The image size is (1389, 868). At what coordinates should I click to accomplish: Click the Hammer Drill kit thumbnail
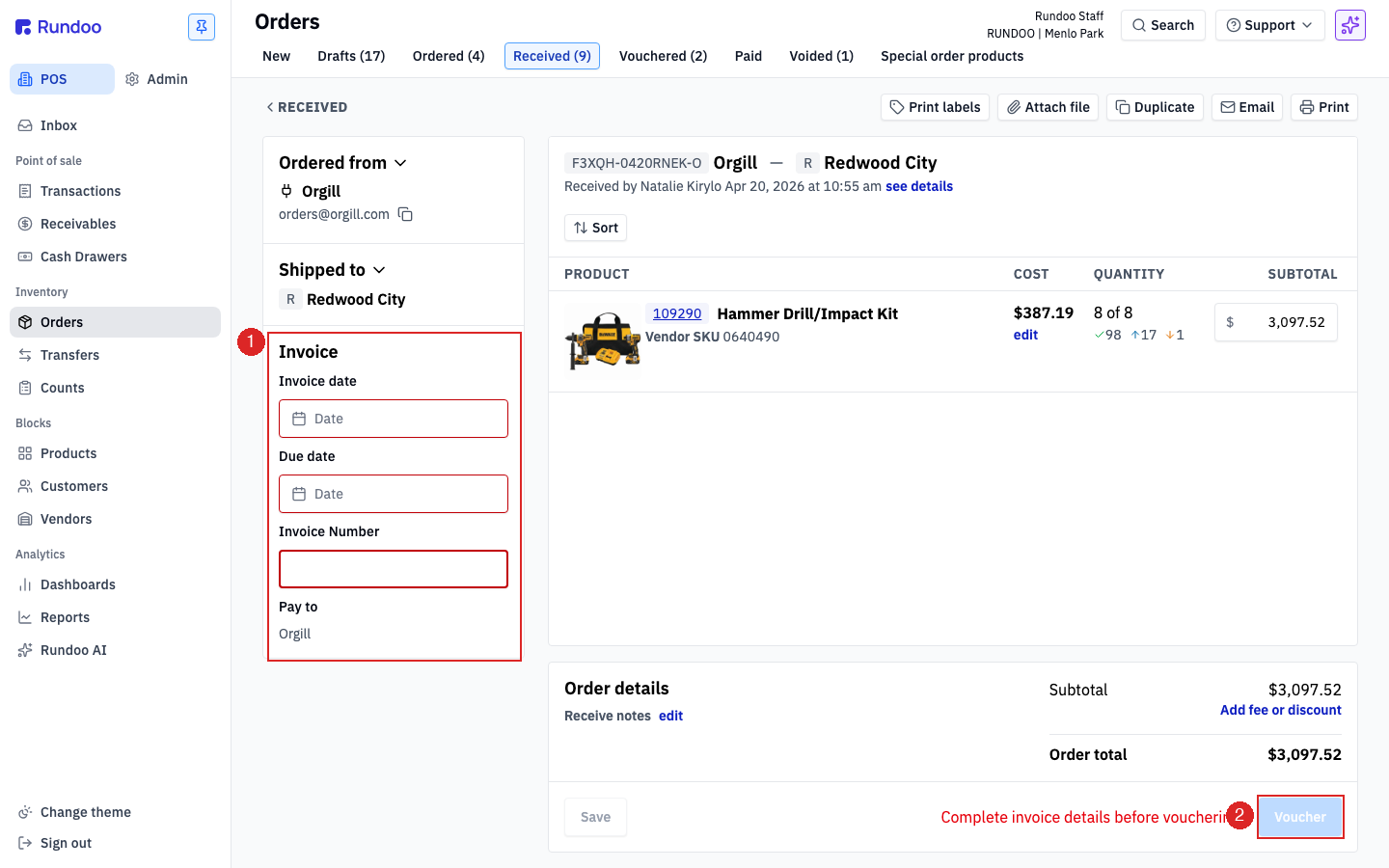[x=604, y=340]
